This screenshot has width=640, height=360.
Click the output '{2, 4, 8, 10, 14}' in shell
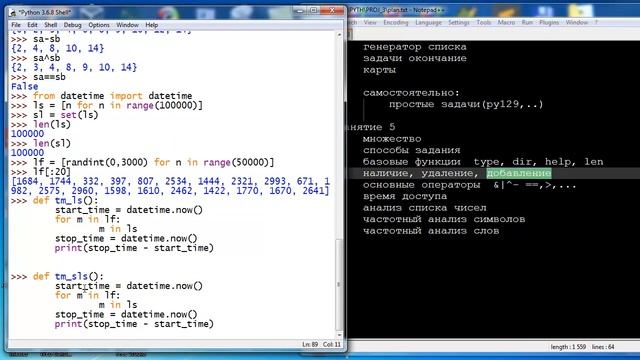[58, 48]
